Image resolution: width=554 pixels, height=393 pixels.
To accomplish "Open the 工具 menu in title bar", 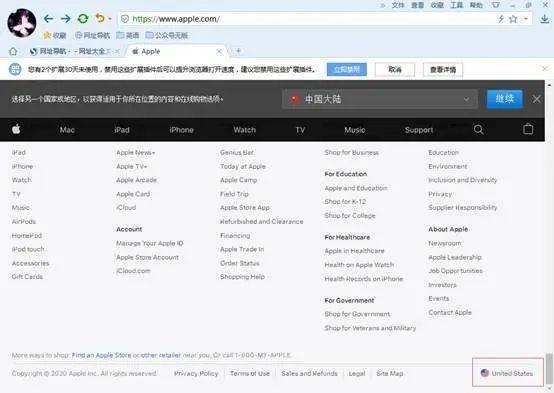I will pos(456,5).
